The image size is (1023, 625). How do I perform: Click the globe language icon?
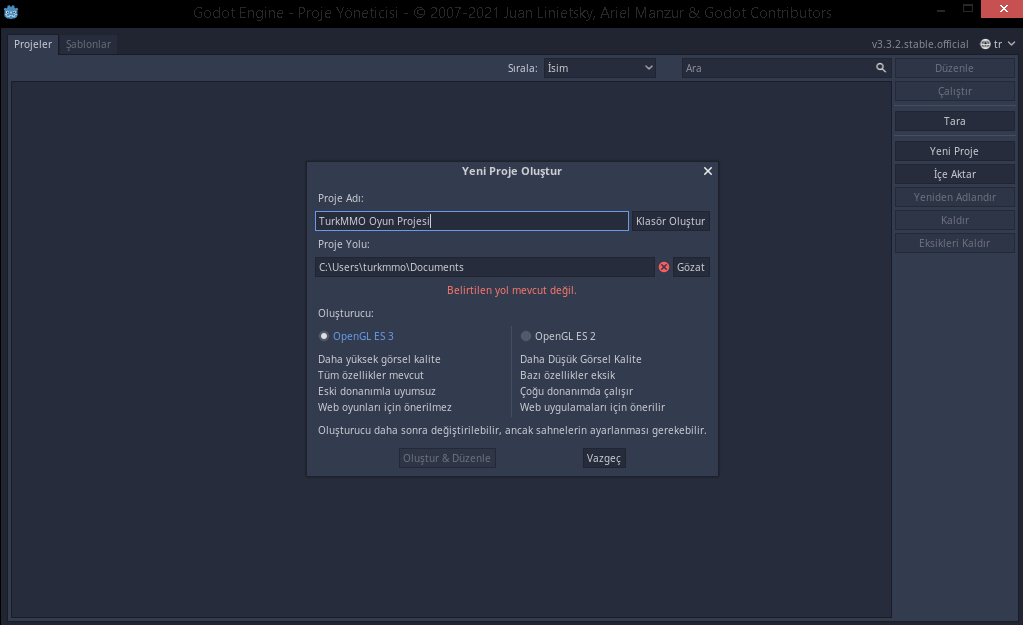click(985, 44)
